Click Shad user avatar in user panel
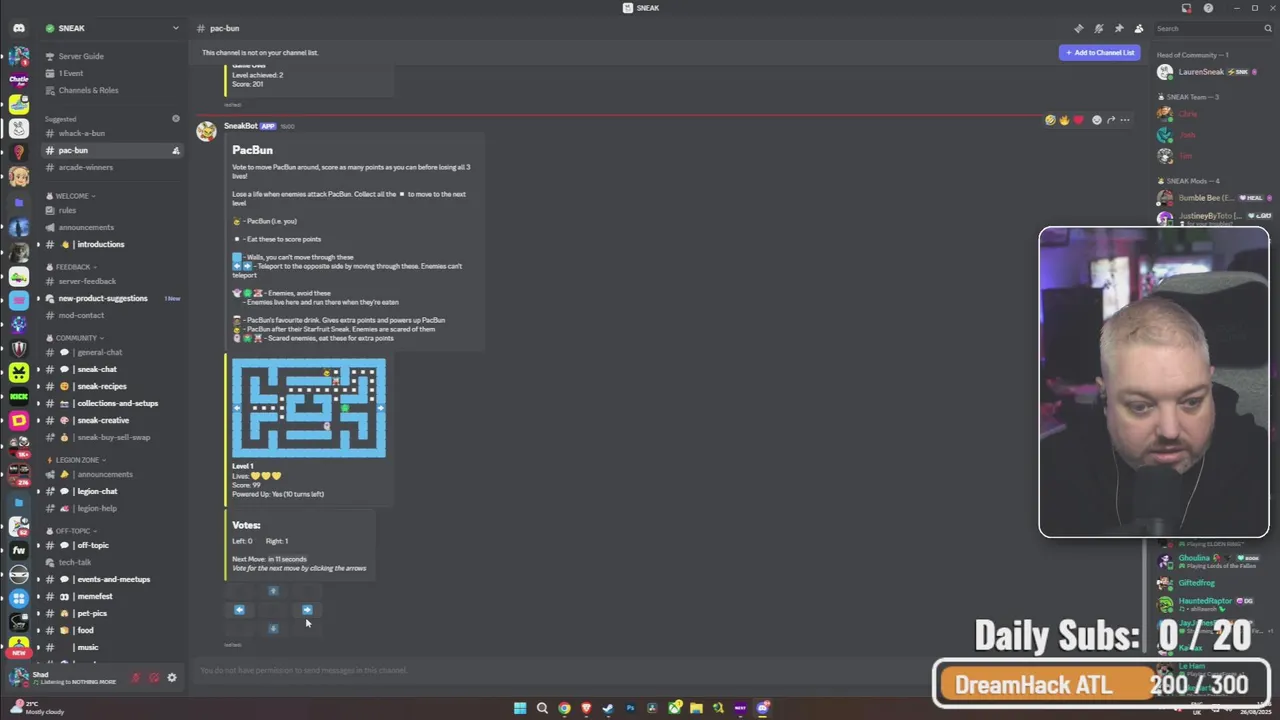The width and height of the screenshot is (1280, 720). [18, 678]
